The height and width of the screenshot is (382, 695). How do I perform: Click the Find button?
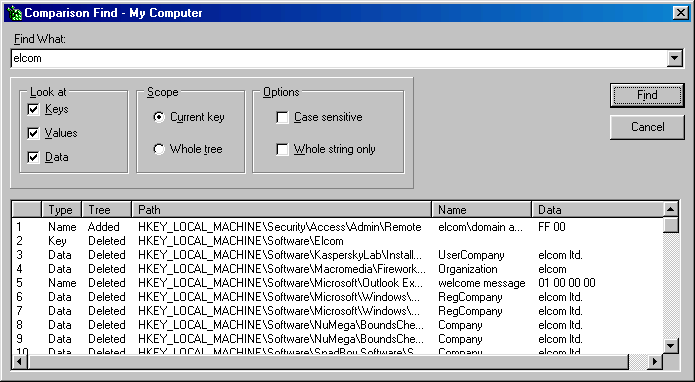647,95
